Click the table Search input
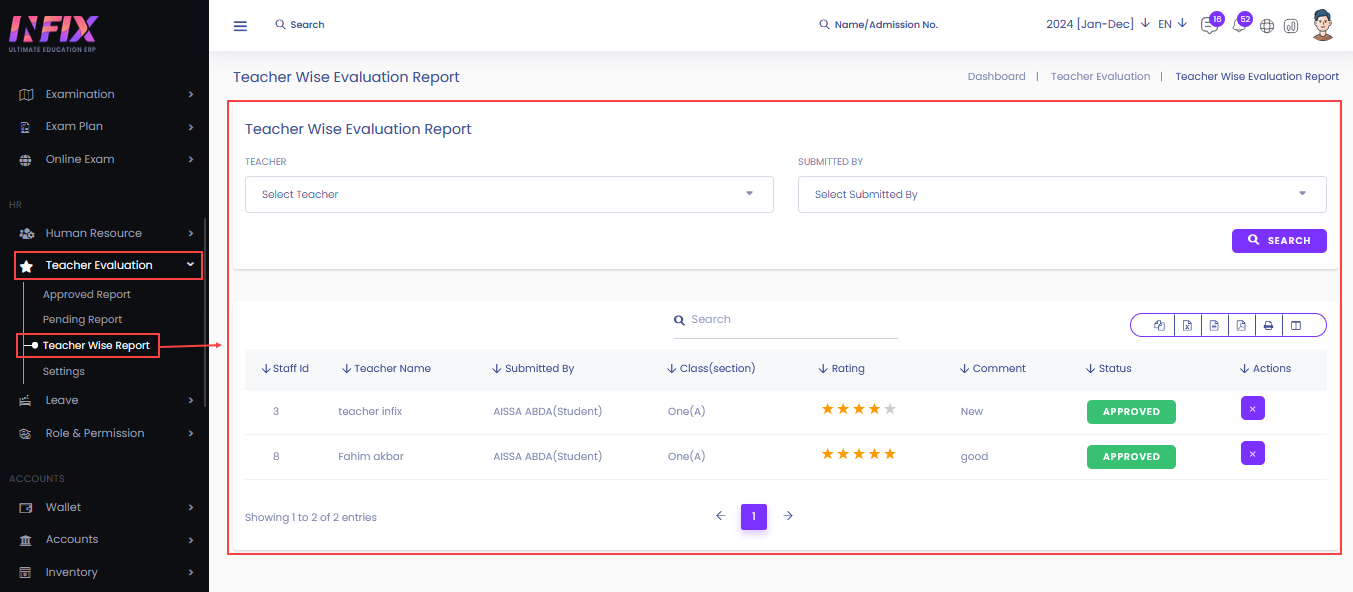 pyautogui.click(x=786, y=320)
